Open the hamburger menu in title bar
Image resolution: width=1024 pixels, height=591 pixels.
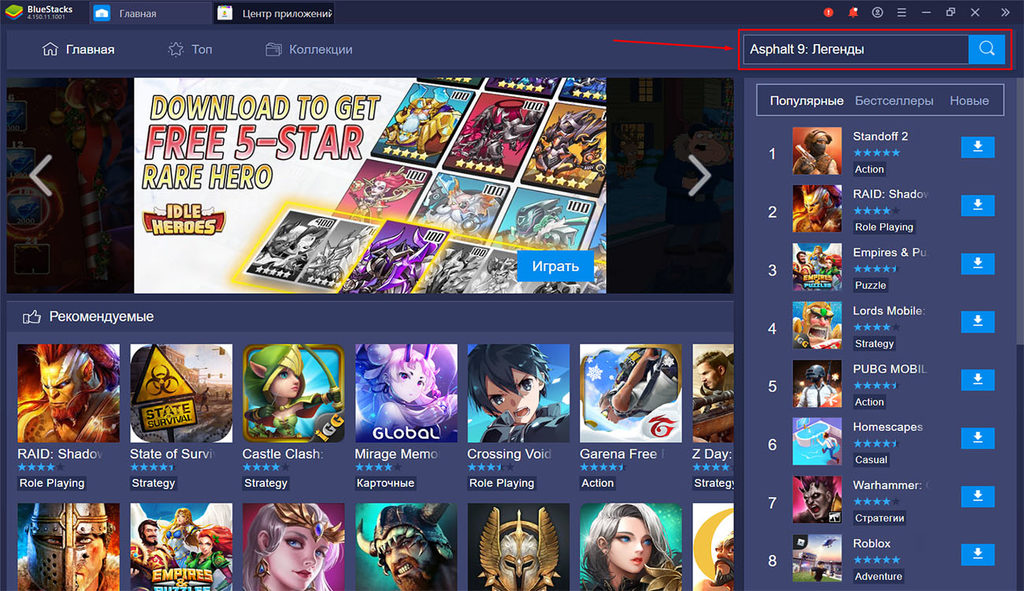[x=901, y=12]
